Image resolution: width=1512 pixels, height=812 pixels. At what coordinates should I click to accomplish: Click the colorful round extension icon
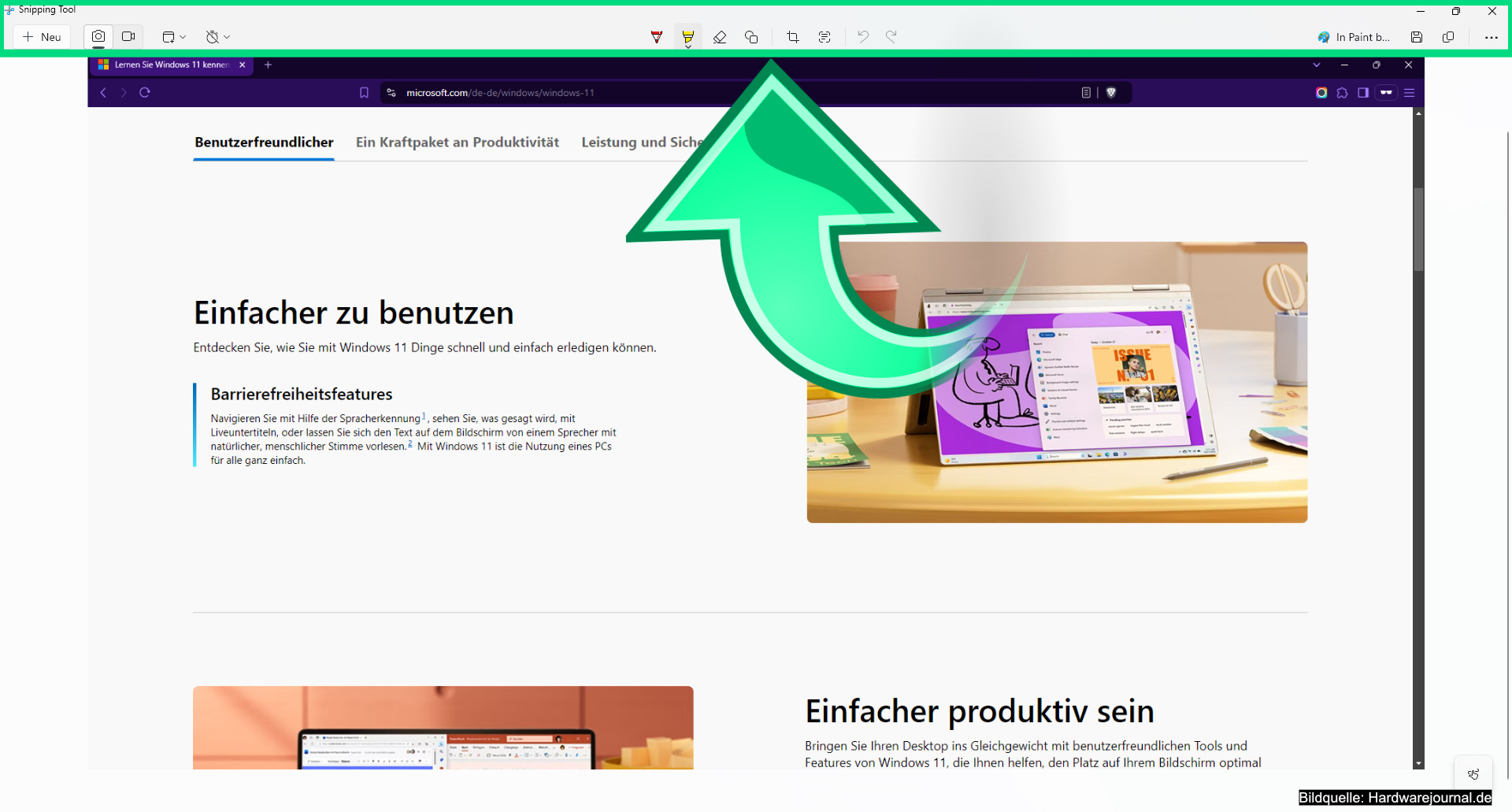coord(1321,93)
